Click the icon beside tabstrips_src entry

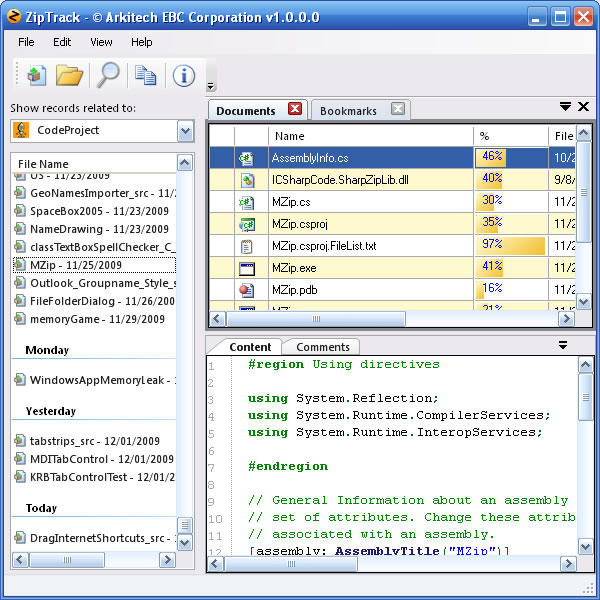click(x=20, y=440)
